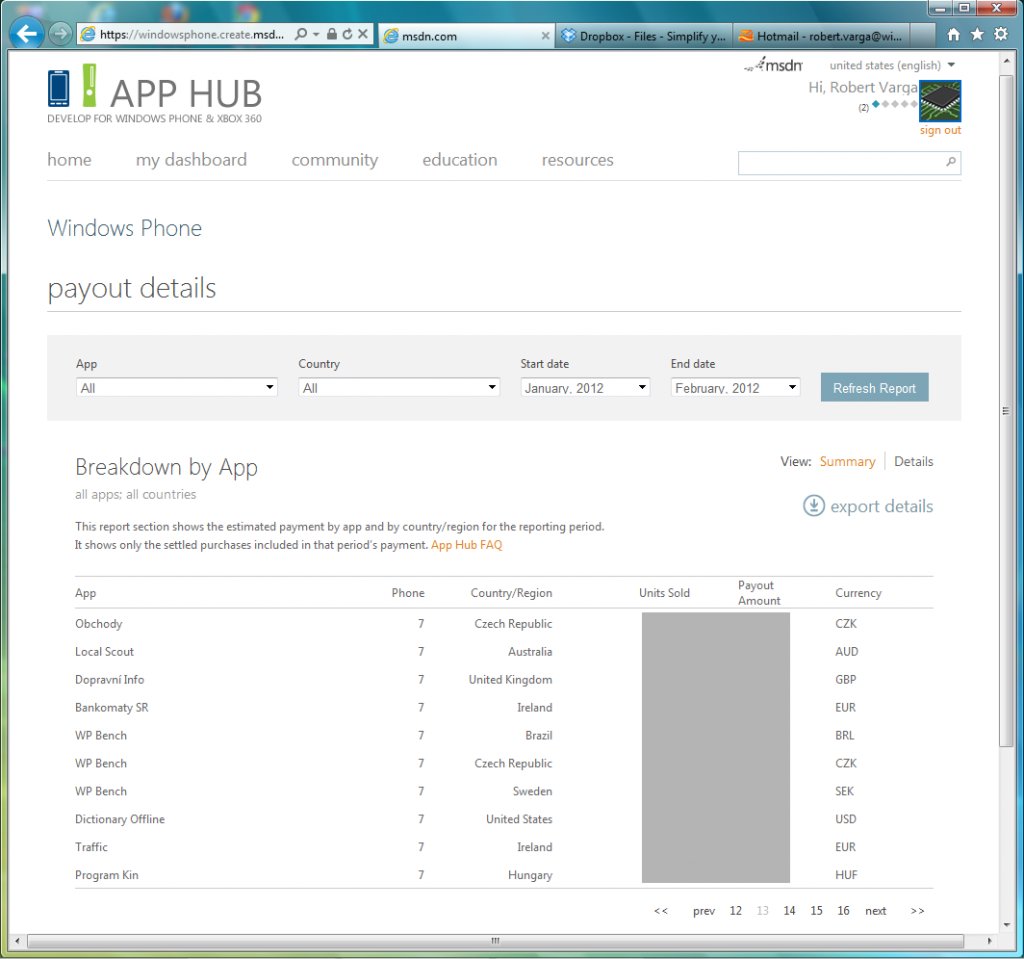Click the vertical scrollbar down arrow
The width and height of the screenshot is (1024, 959).
1006,924
